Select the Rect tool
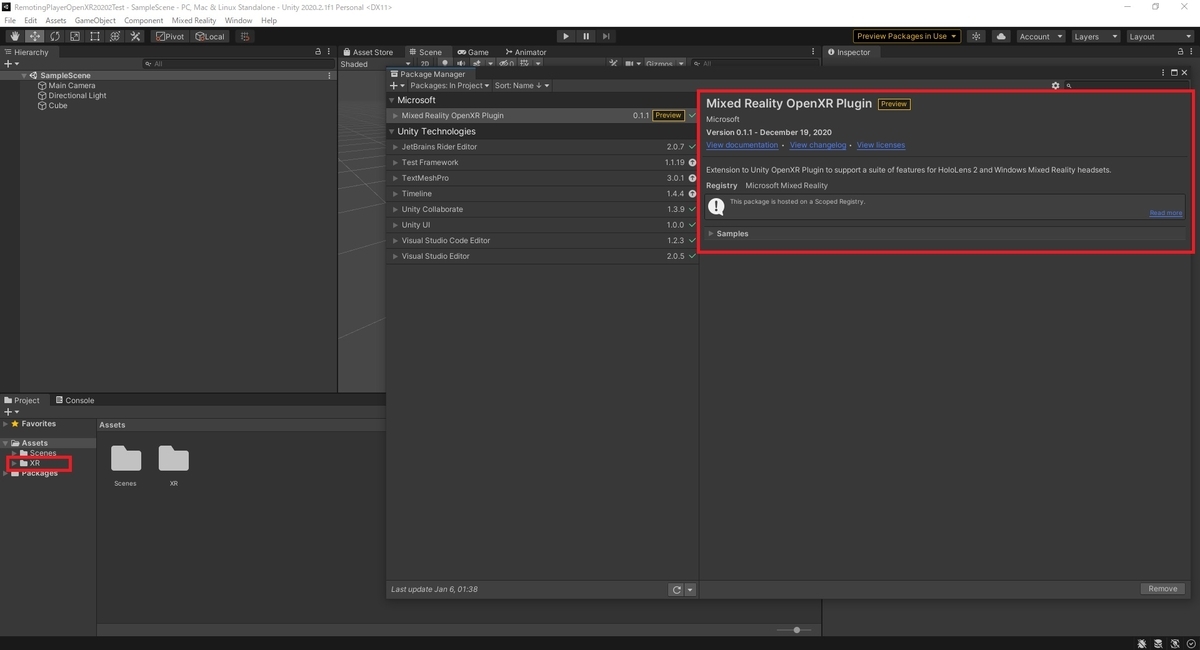The image size is (1200, 650). pyautogui.click(x=95, y=36)
